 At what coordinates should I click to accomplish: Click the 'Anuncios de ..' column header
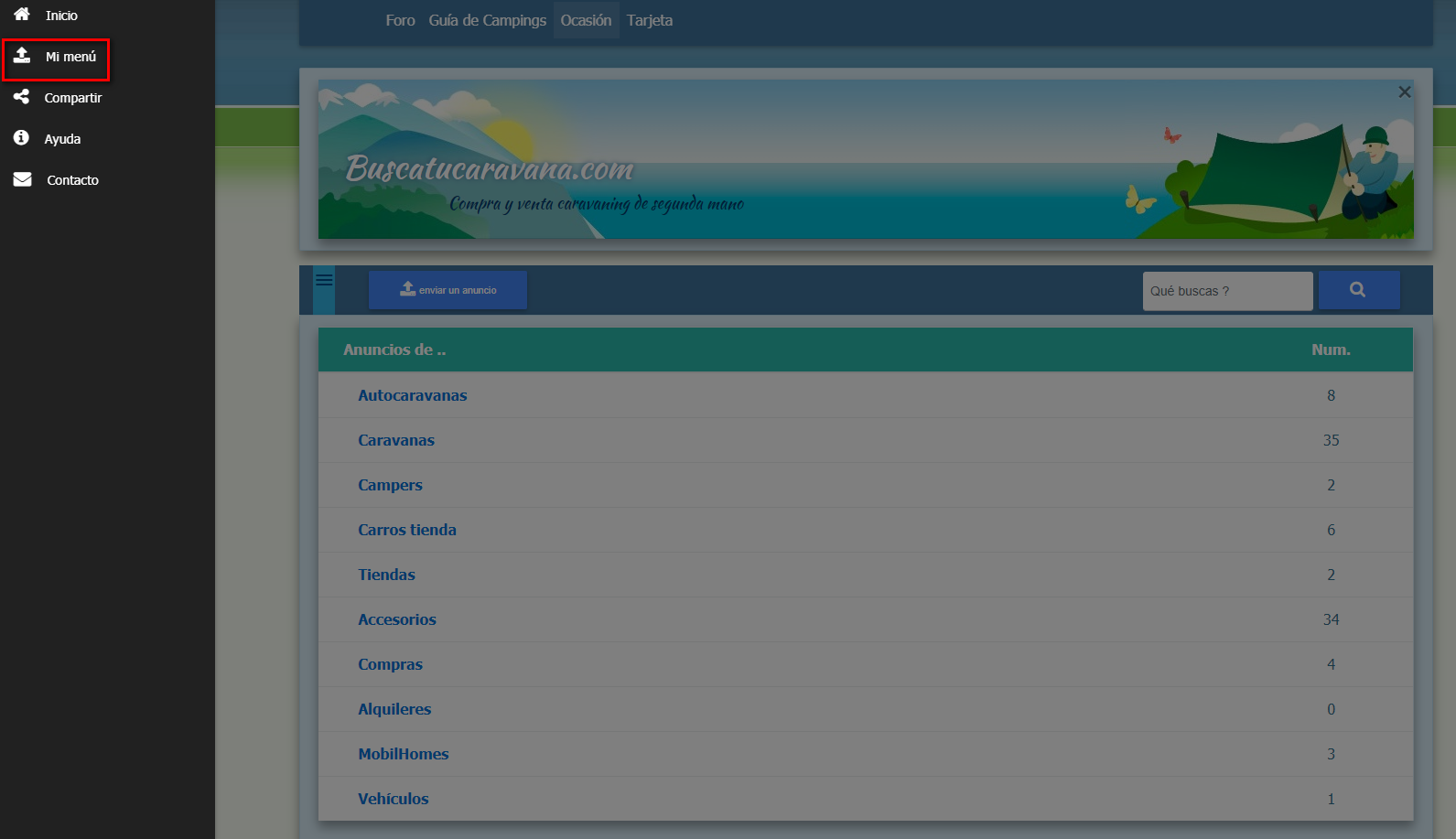point(394,350)
